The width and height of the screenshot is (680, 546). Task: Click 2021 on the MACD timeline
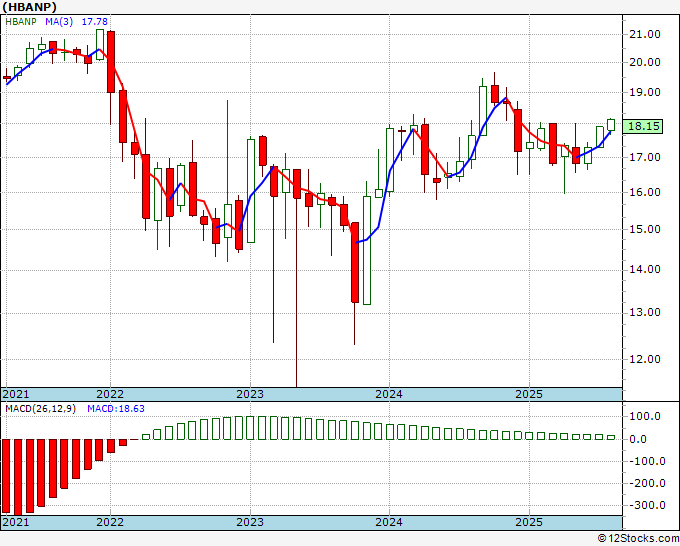pyautogui.click(x=16, y=522)
